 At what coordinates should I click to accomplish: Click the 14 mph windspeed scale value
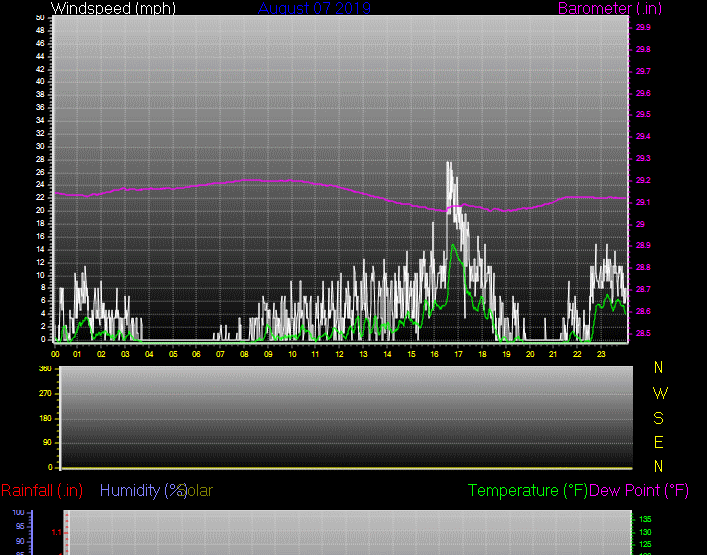click(x=40, y=250)
